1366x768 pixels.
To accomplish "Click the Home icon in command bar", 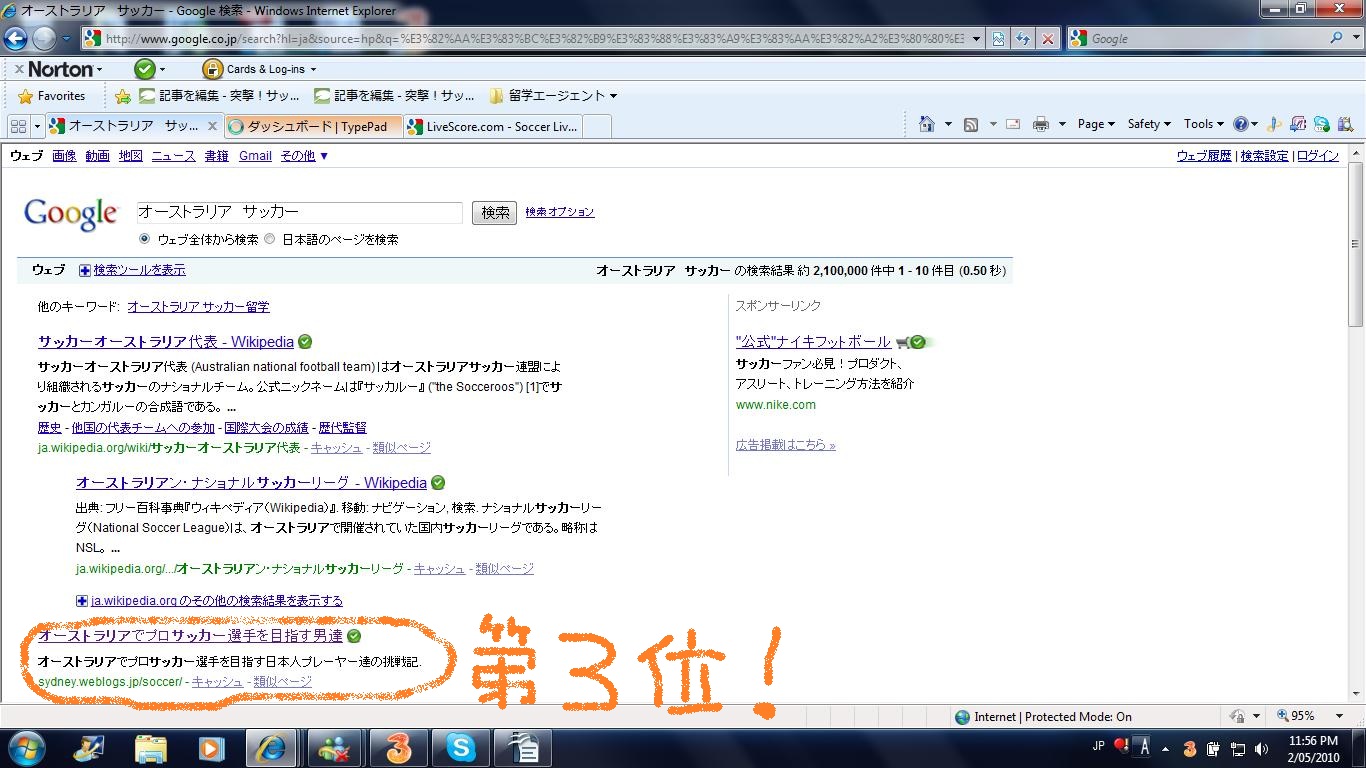I will (926, 124).
